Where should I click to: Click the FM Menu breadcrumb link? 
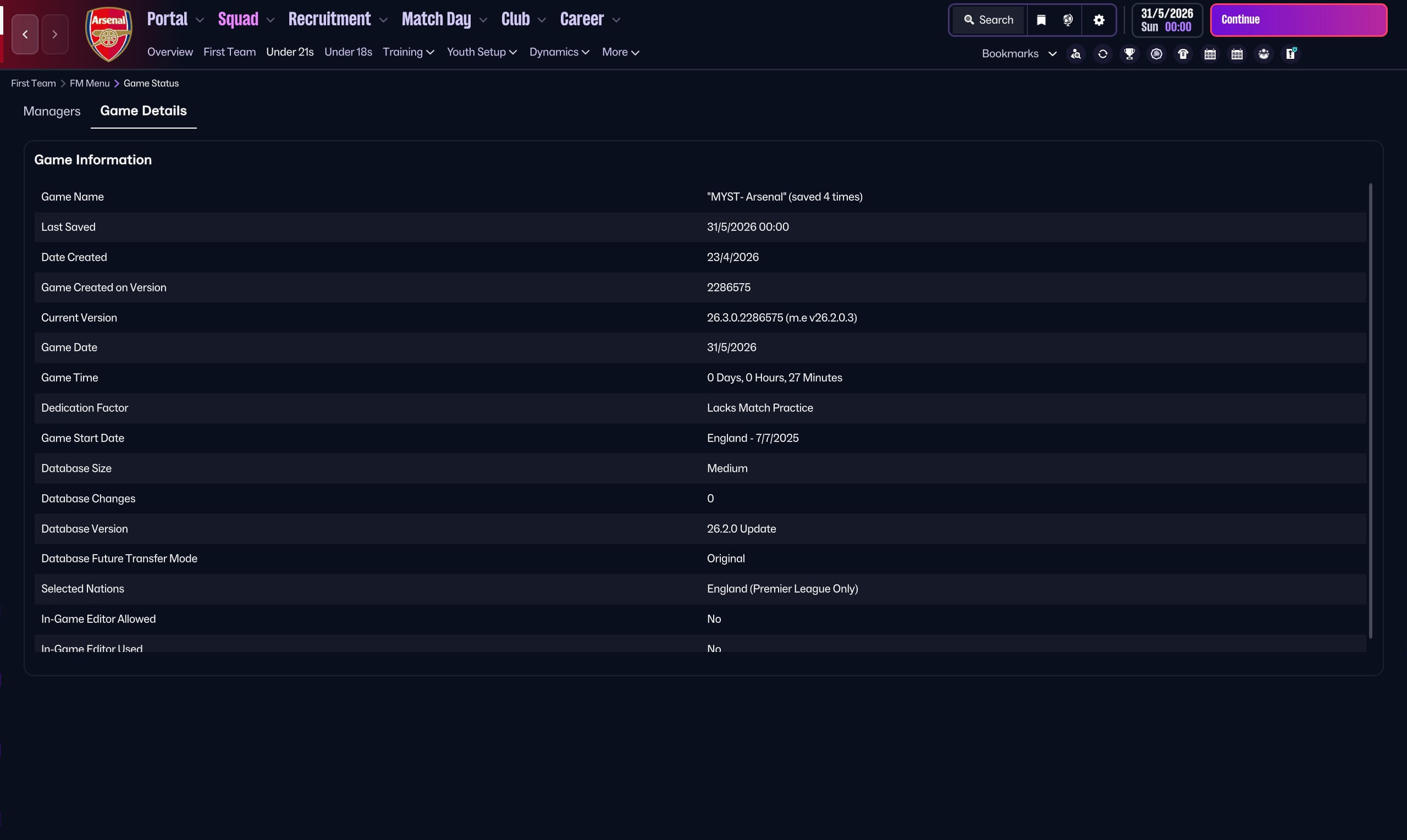90,83
